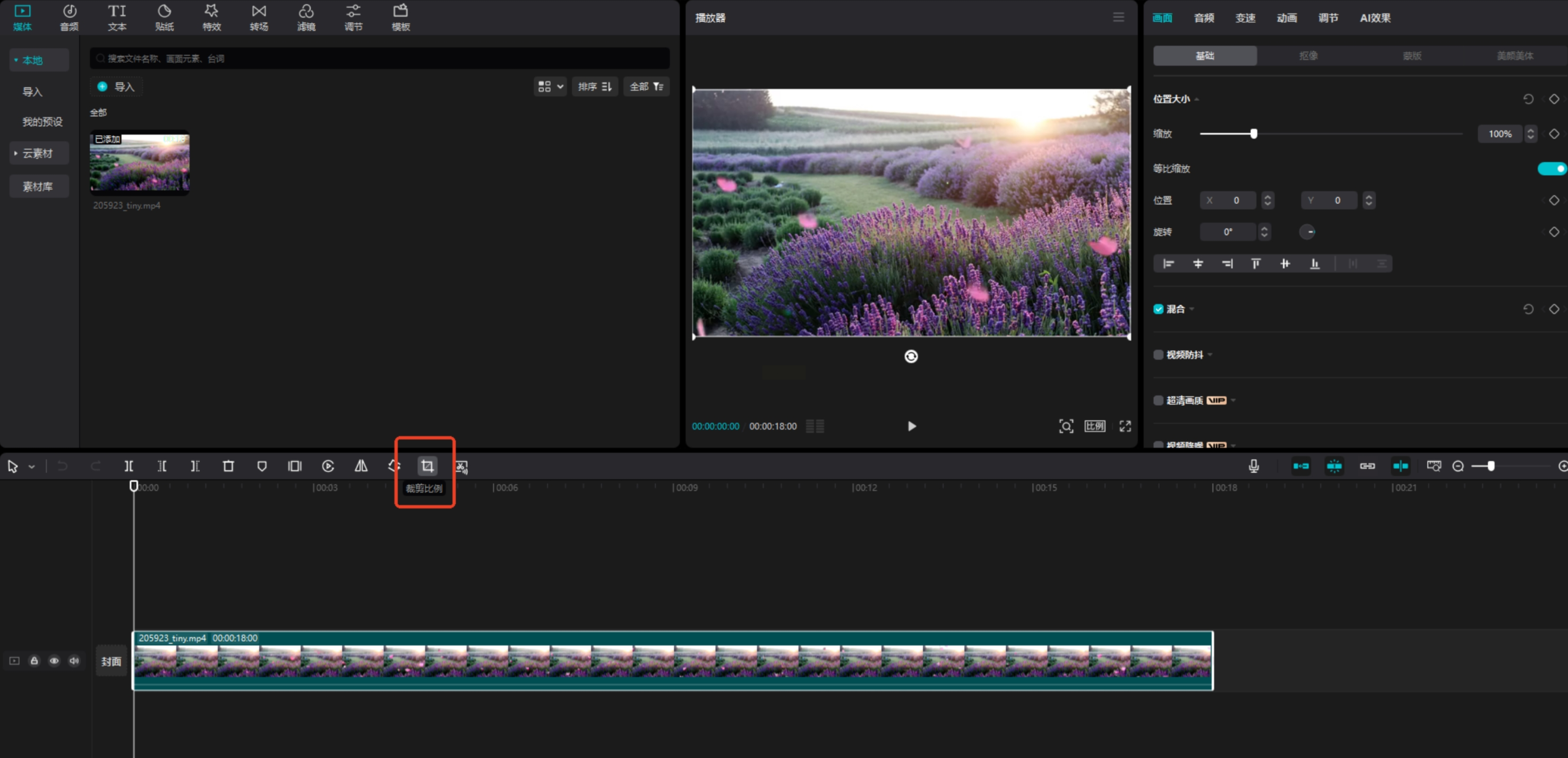This screenshot has height=758, width=1568.
Task: Open the Transitions (转场) panel
Action: 259,18
